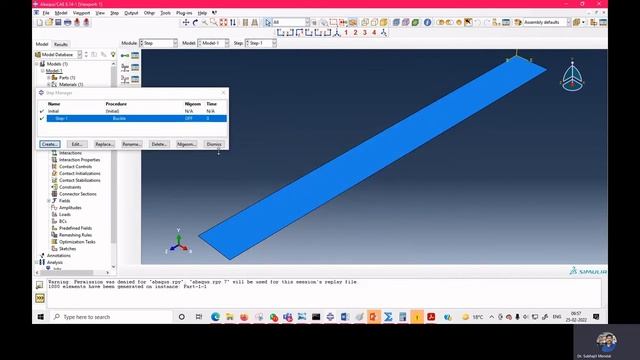Open the Output menu

tap(131, 13)
